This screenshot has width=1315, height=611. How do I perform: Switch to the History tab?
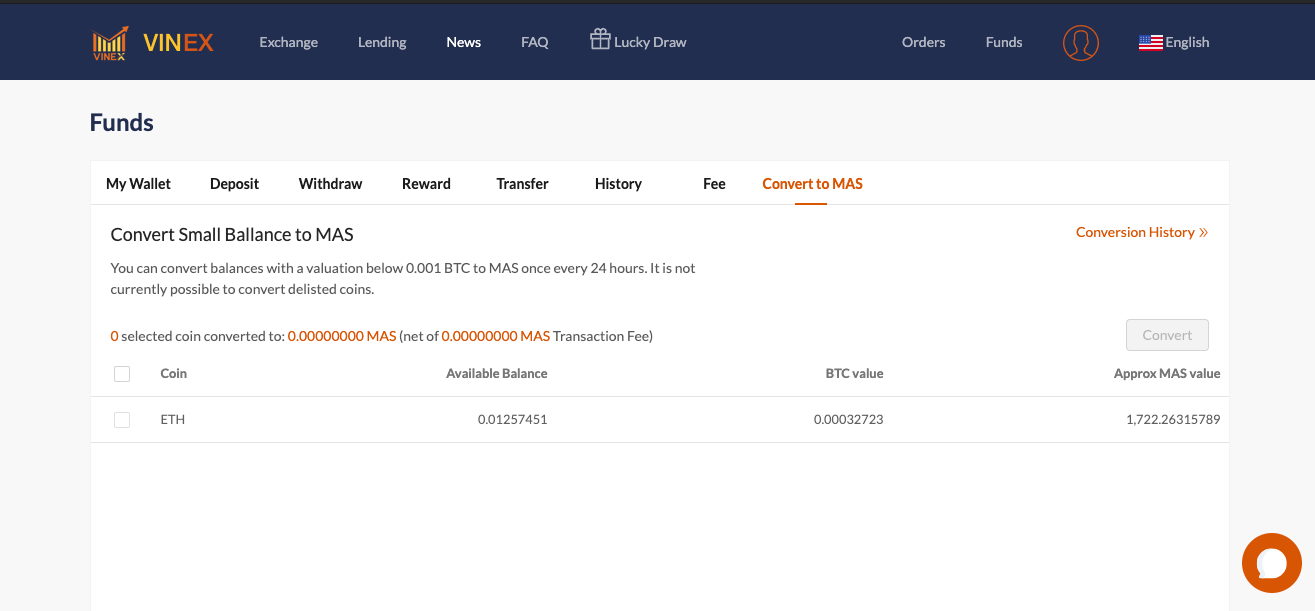coord(618,184)
